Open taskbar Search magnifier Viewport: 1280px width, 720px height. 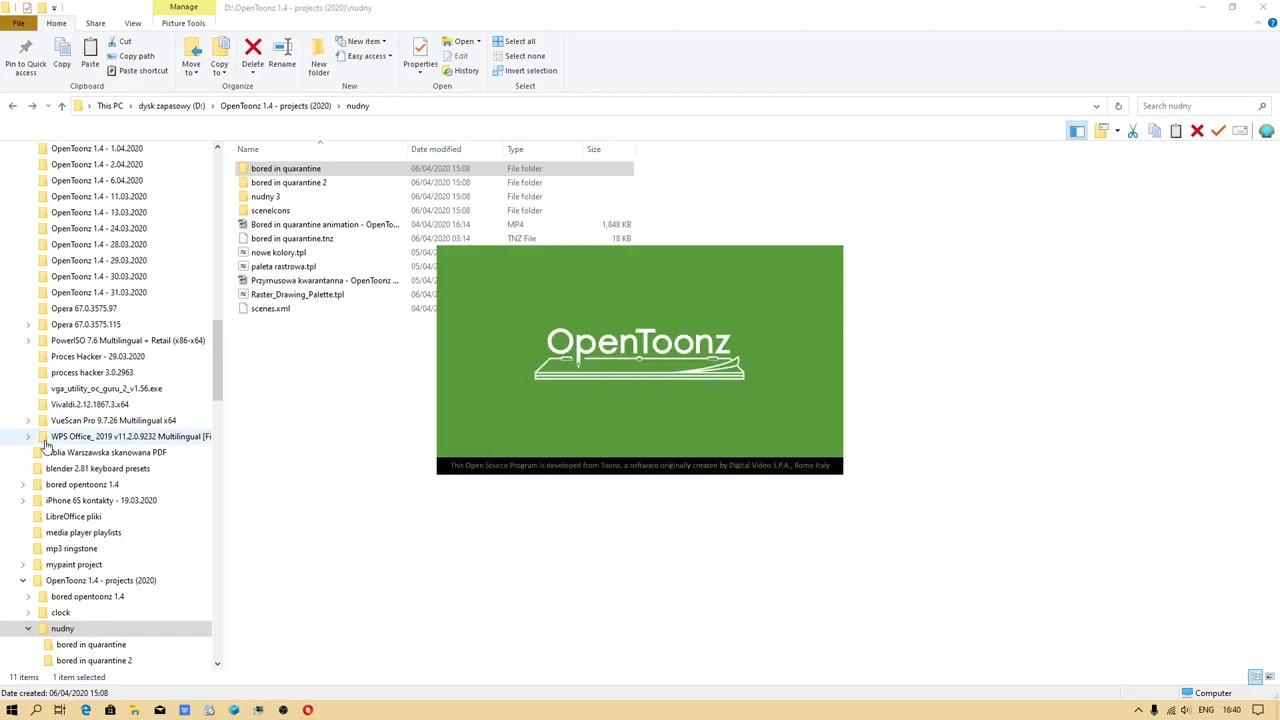[36, 710]
